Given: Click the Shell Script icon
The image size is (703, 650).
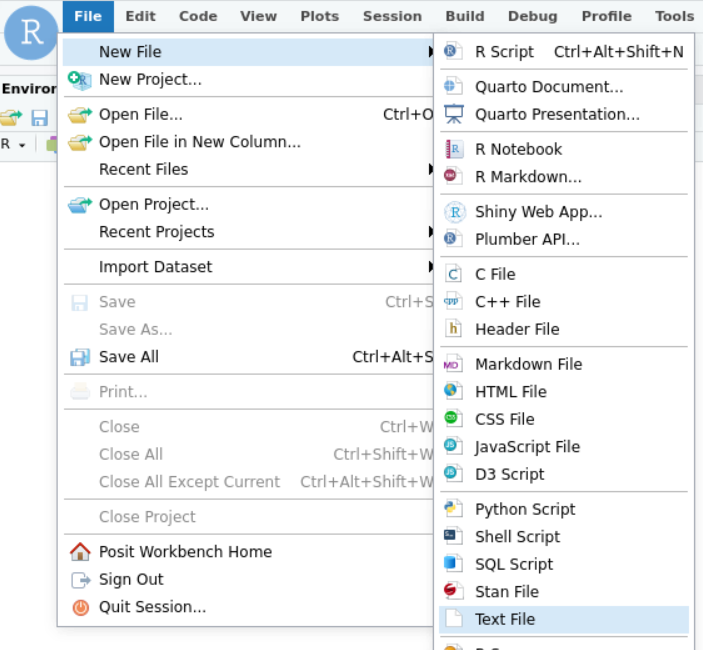Looking at the screenshot, I should point(453,536).
